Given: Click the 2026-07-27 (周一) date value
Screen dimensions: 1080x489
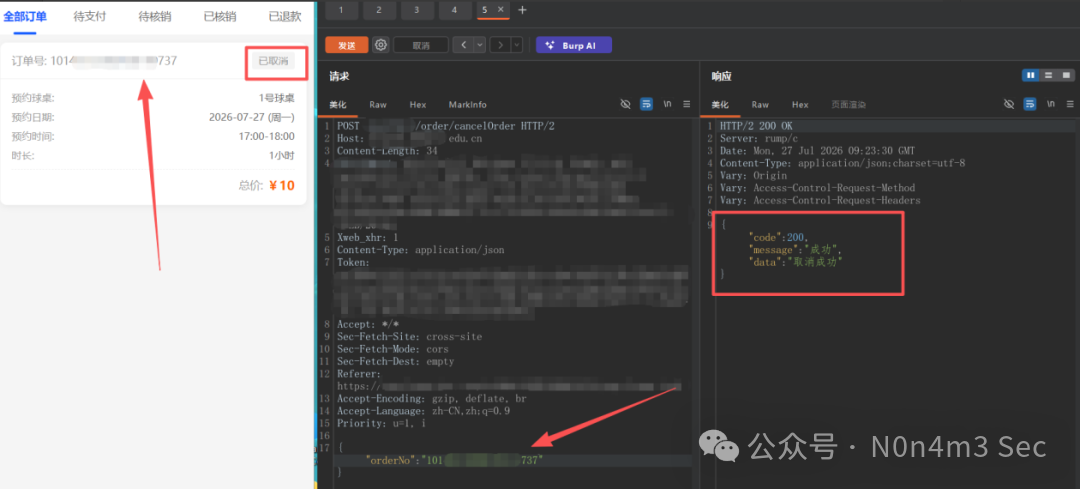Looking at the screenshot, I should click(x=251, y=117).
